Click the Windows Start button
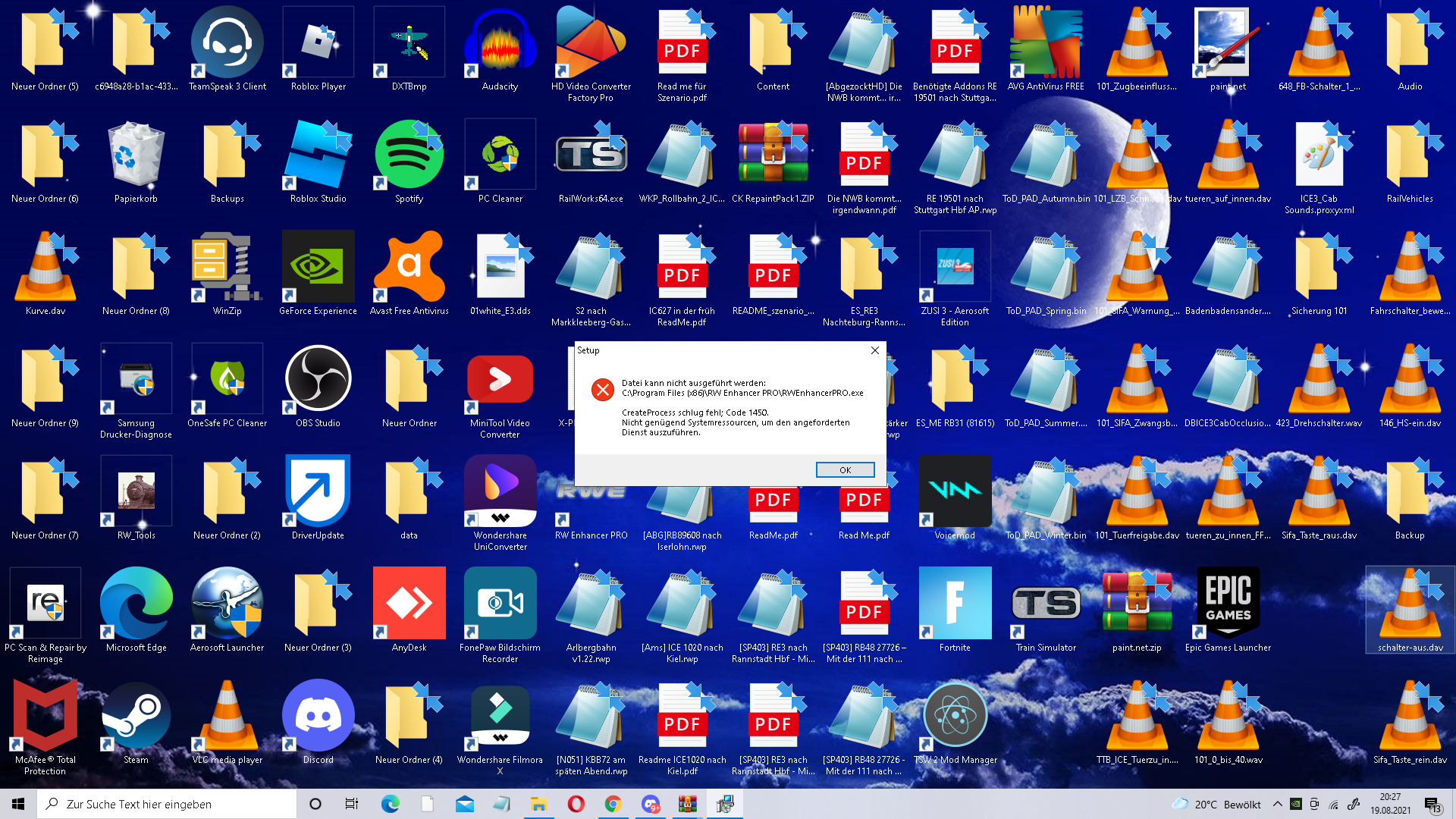1456x819 pixels. (18, 804)
